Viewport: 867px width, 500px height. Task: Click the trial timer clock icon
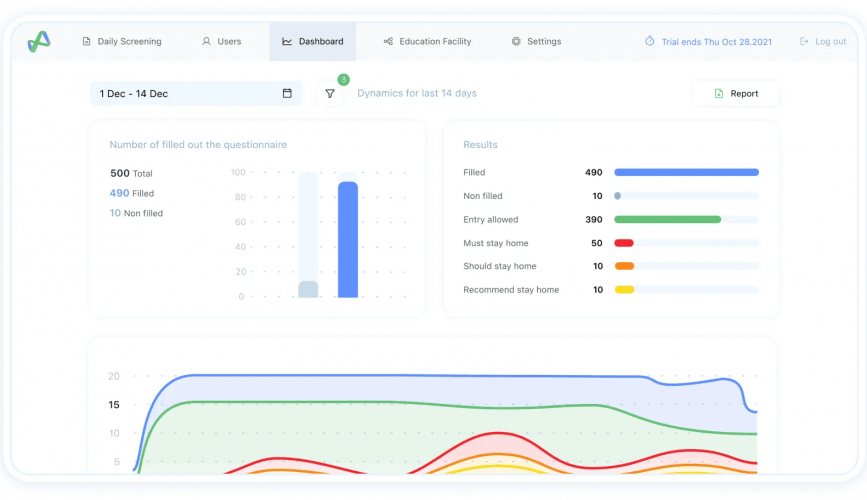(650, 41)
